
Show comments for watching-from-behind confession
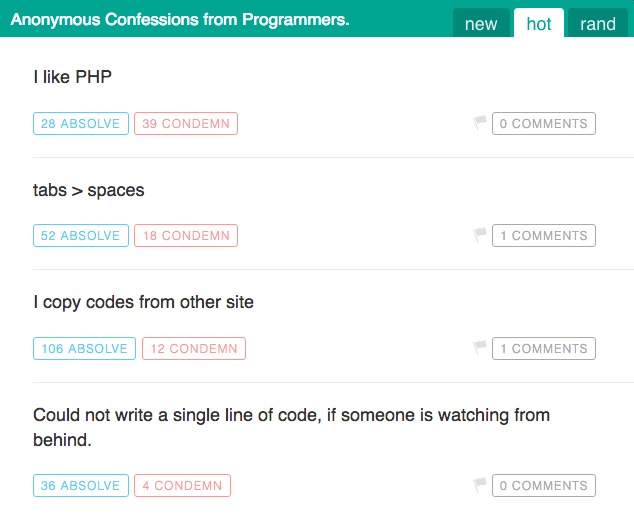[x=543, y=486]
